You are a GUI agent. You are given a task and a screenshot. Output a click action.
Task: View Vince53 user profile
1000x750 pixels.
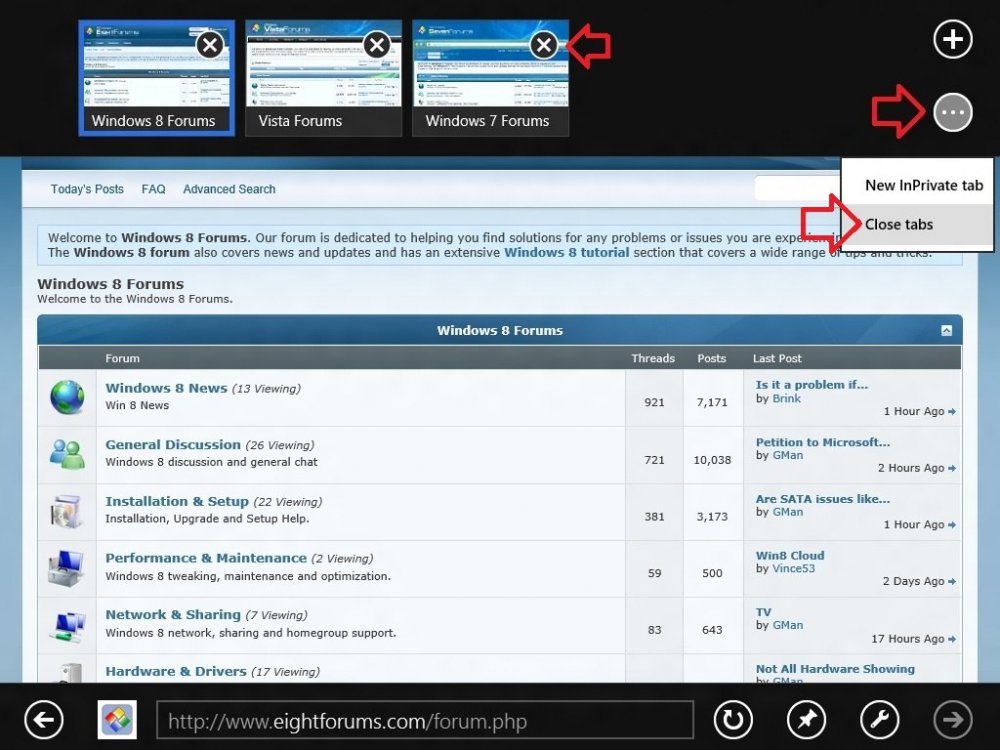[x=793, y=568]
